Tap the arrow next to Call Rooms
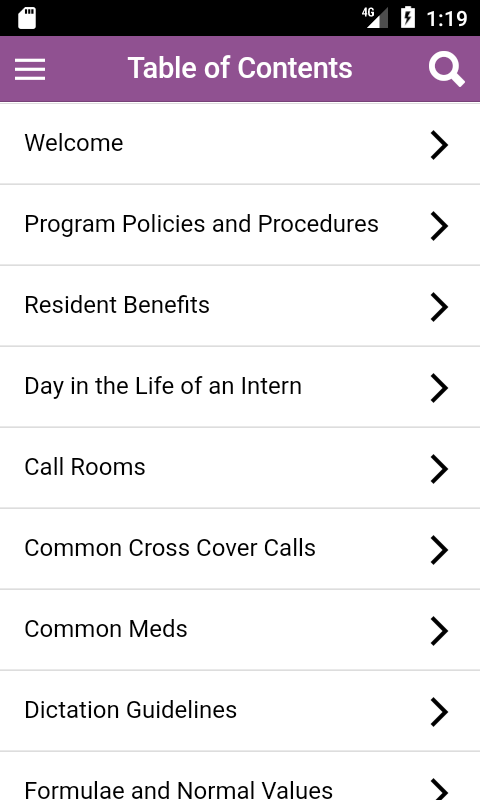 (439, 469)
